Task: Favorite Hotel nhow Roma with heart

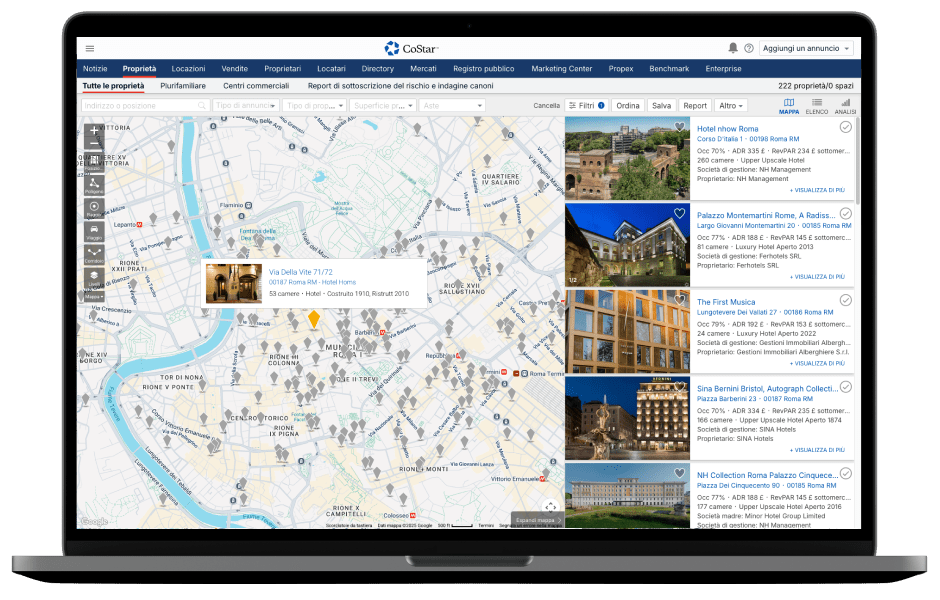Action: point(680,127)
